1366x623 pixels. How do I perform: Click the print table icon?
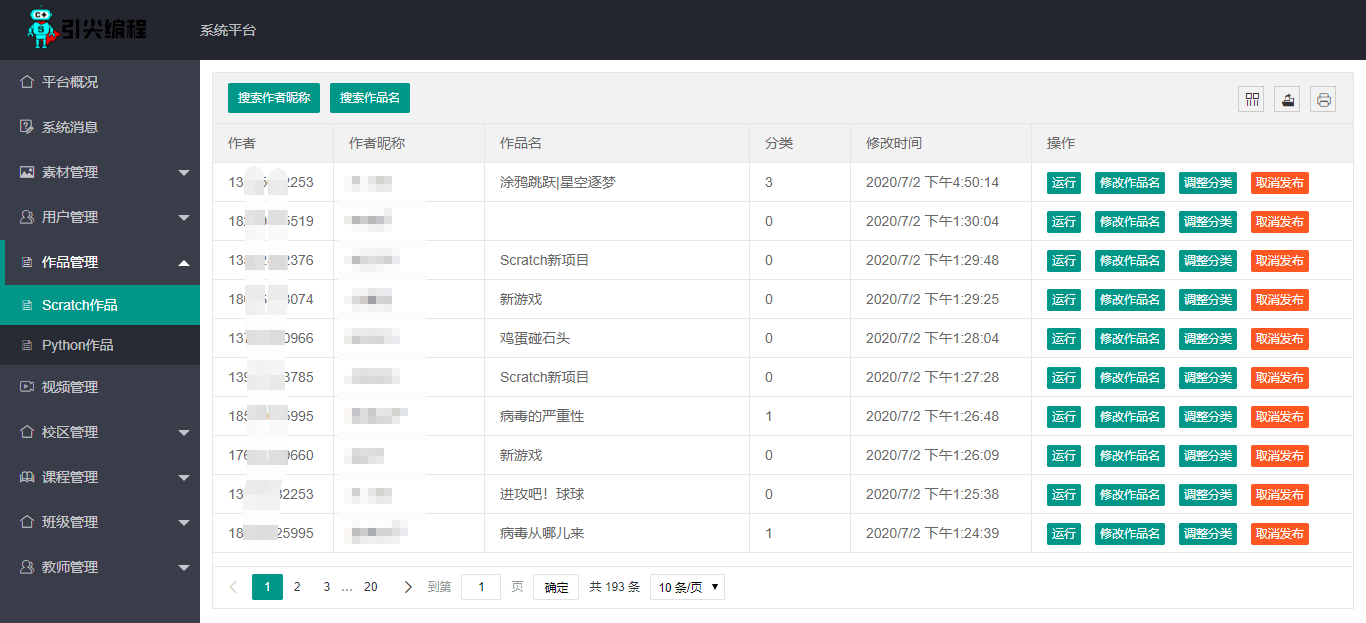click(1323, 99)
